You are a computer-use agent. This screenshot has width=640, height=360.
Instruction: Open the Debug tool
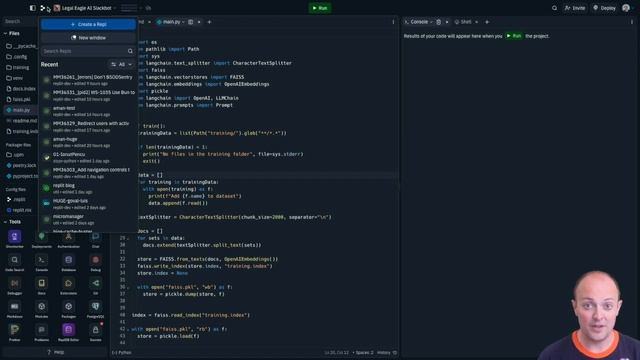pos(96,262)
